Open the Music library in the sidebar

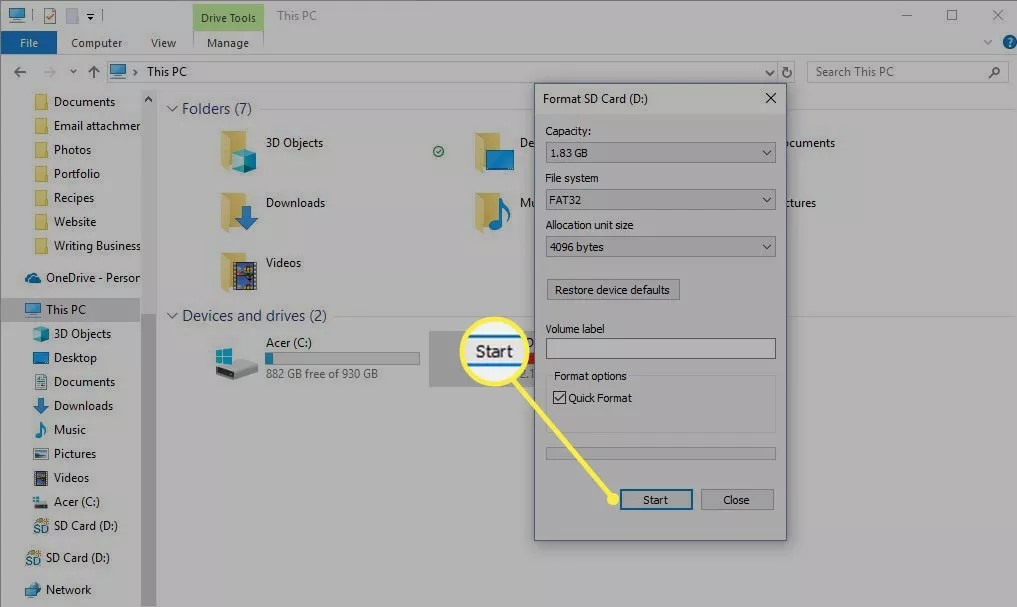tap(66, 429)
